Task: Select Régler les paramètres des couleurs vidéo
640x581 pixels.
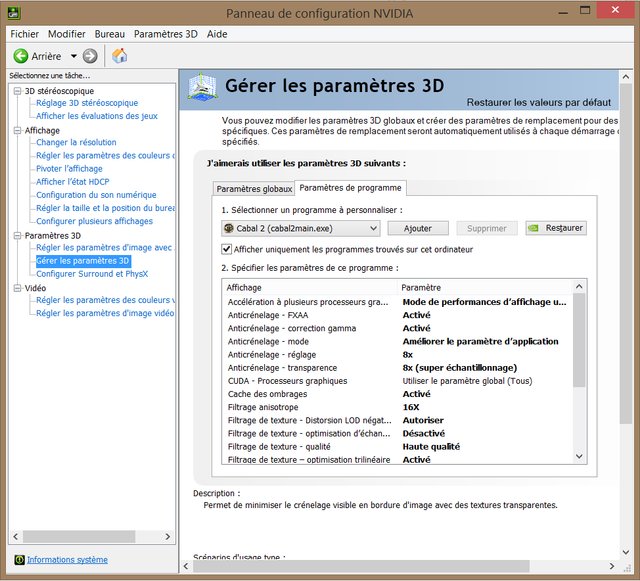Action: pos(105,300)
